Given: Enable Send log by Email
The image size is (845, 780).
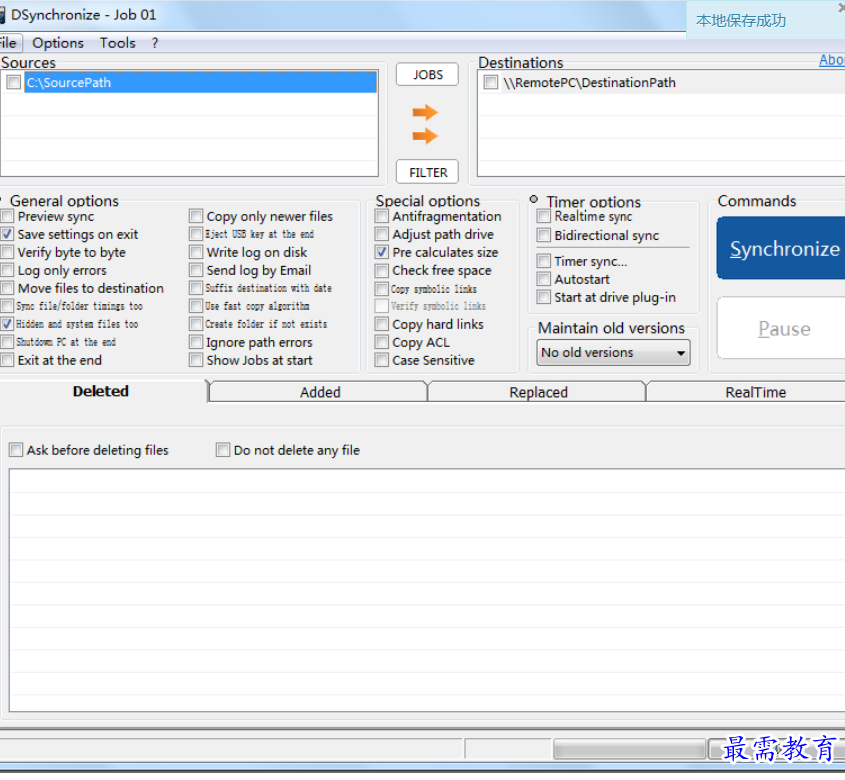Looking at the screenshot, I should pos(196,270).
